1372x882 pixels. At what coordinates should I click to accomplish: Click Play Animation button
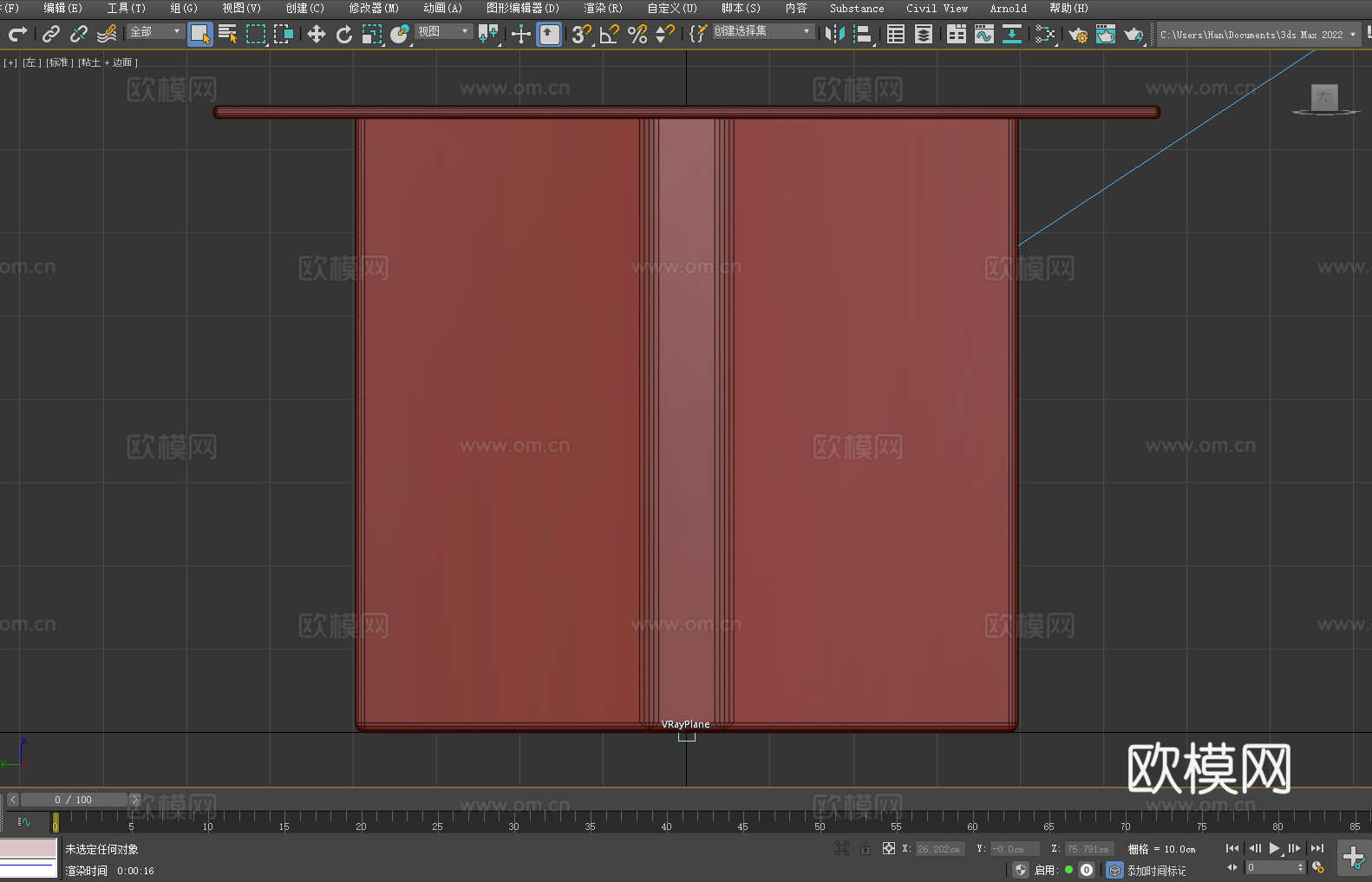pos(1274,848)
